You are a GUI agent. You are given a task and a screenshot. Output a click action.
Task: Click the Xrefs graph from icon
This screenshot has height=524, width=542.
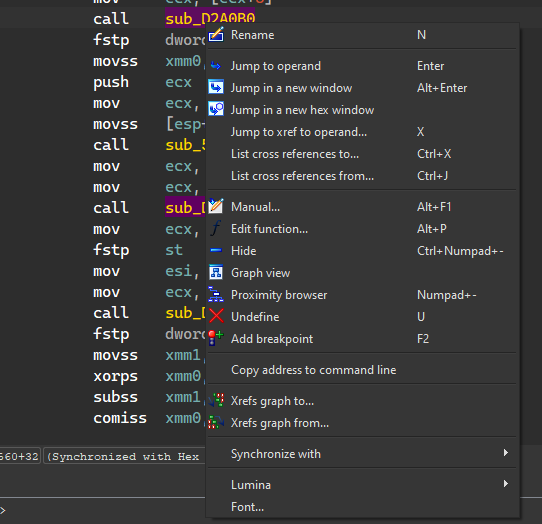pos(216,422)
